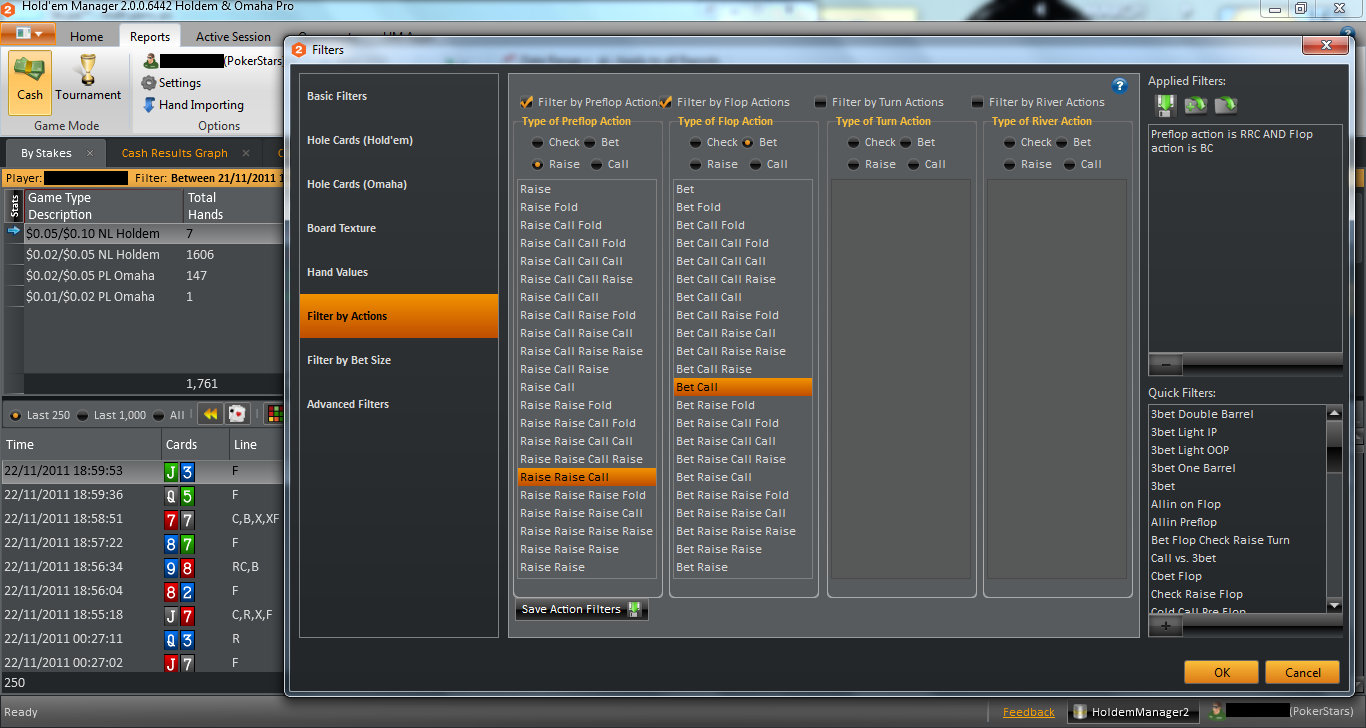The image size is (1366, 728).
Task: Select Bet Fold in flop action list
Action: click(x=743, y=207)
